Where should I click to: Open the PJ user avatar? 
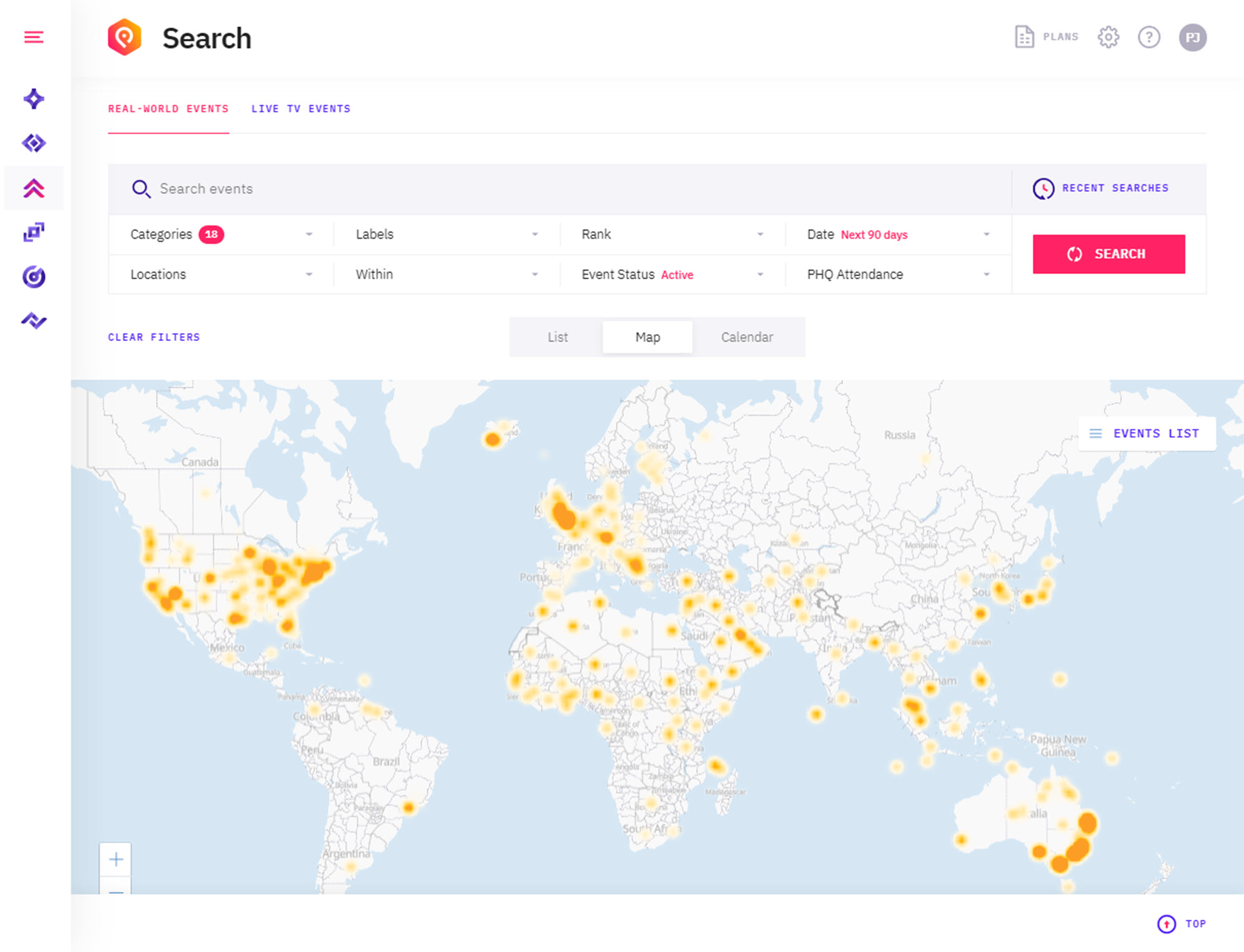point(1192,37)
